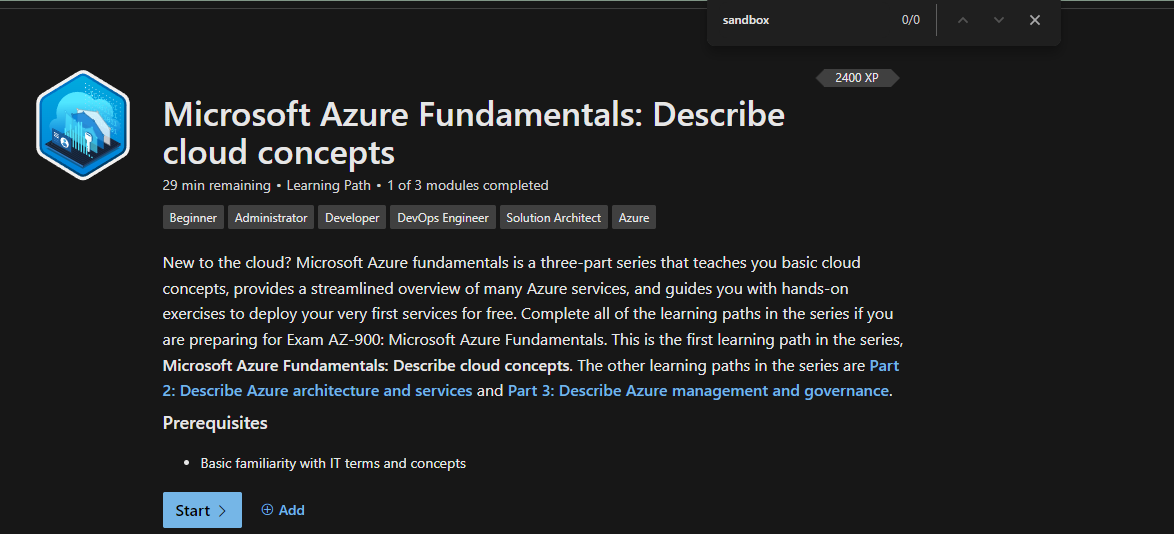Select the Beginner tag
This screenshot has width=1174, height=534.
pyautogui.click(x=193, y=218)
